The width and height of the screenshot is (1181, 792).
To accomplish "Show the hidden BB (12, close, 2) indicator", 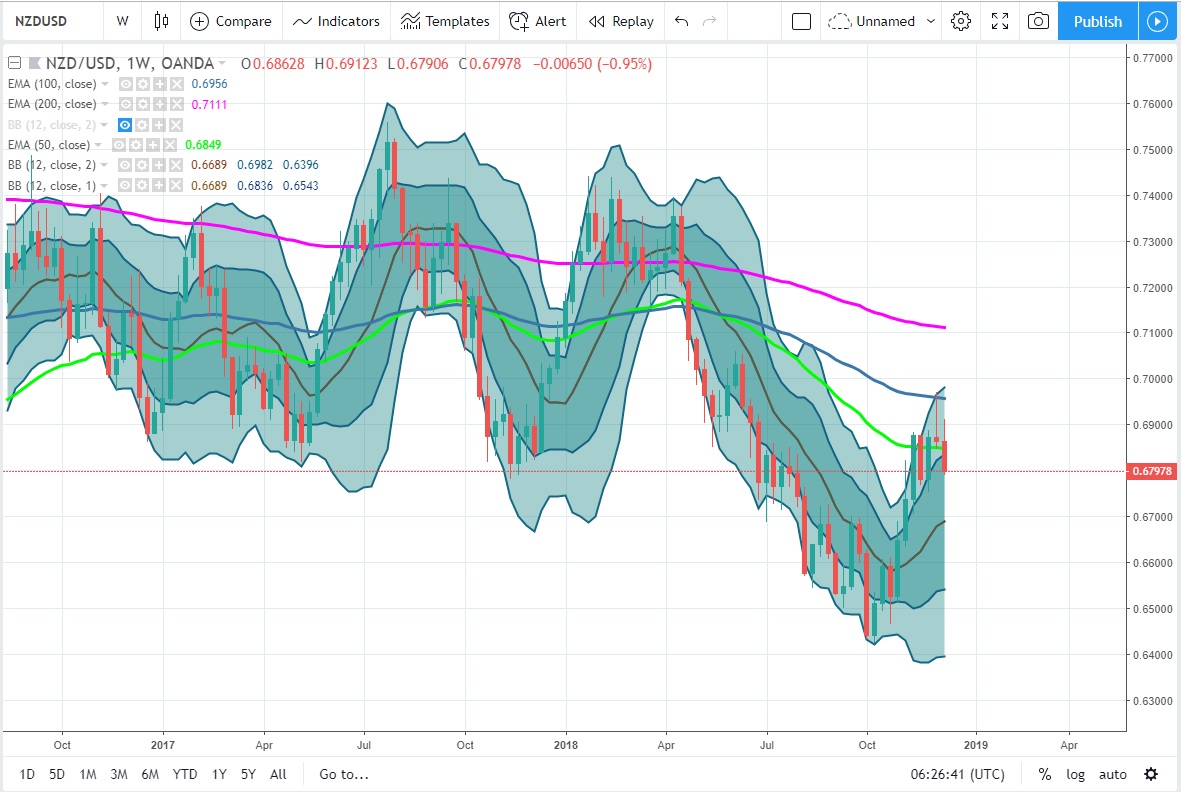I will point(126,124).
